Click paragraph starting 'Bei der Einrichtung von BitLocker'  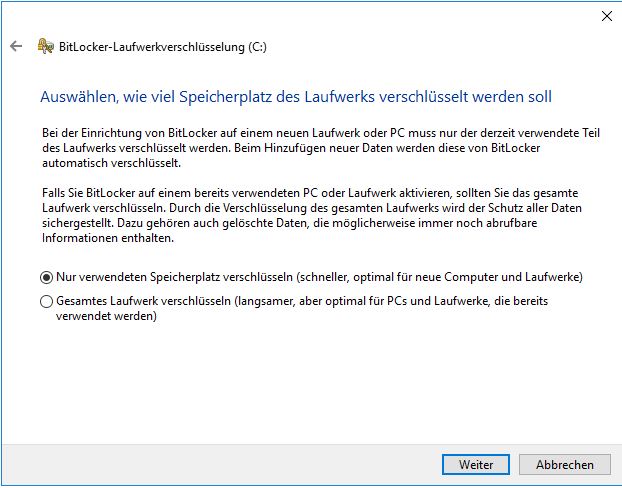pyautogui.click(x=321, y=148)
